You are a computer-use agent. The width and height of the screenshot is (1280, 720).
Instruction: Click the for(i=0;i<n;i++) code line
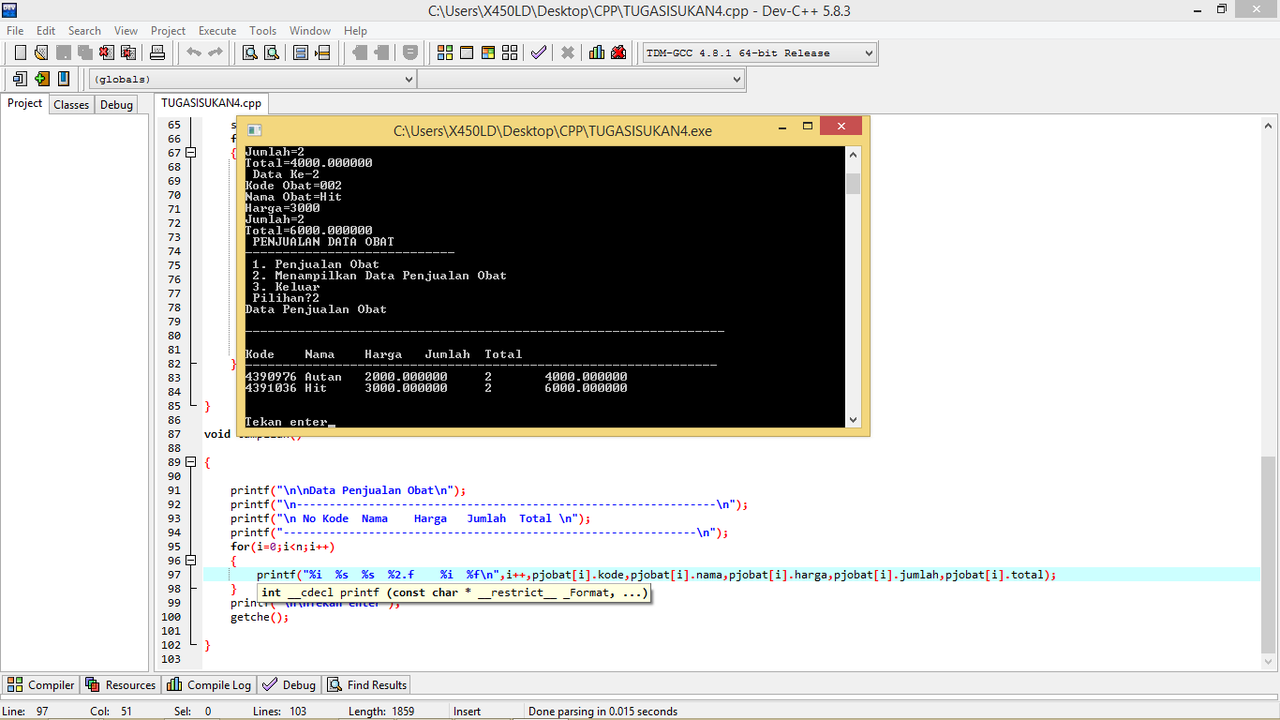[282, 547]
